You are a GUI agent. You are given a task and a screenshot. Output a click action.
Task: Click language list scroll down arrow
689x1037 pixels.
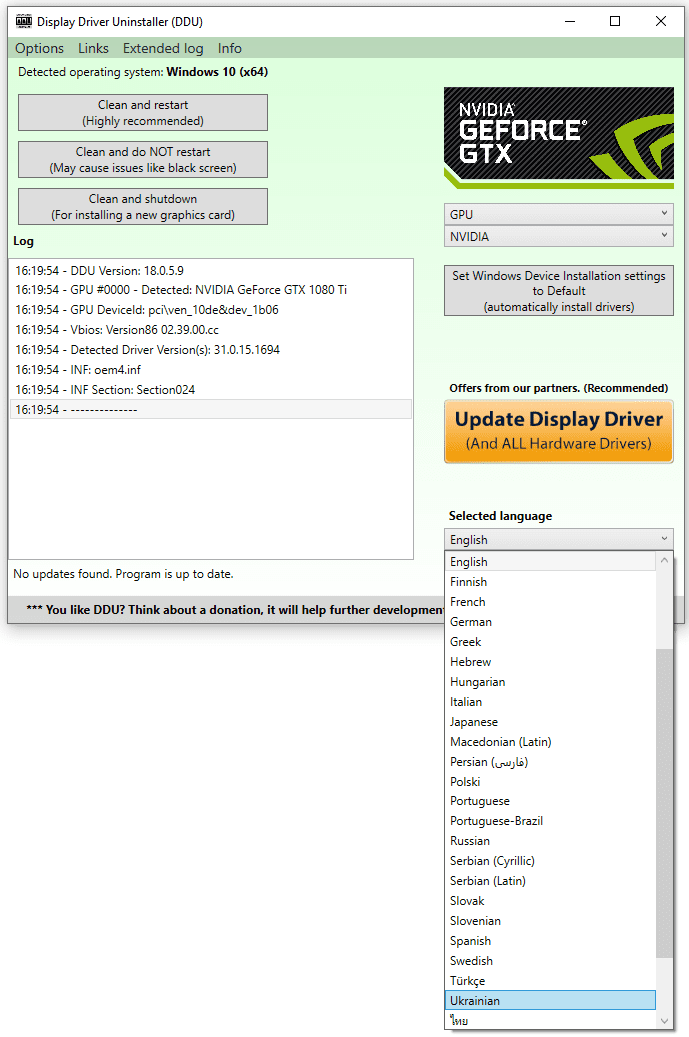pyautogui.click(x=665, y=1021)
